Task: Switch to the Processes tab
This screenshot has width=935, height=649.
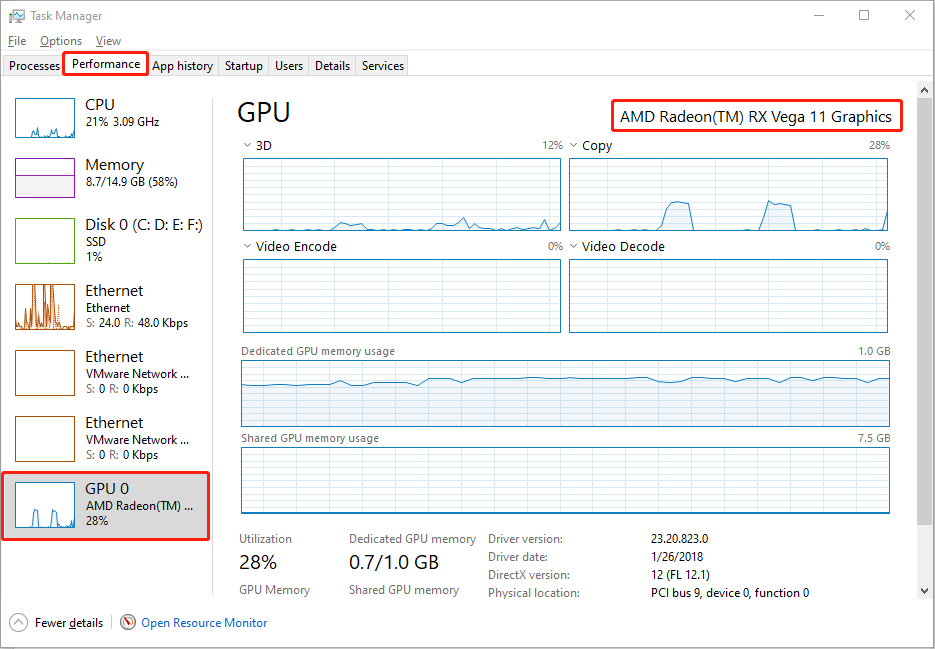Action: tap(34, 66)
